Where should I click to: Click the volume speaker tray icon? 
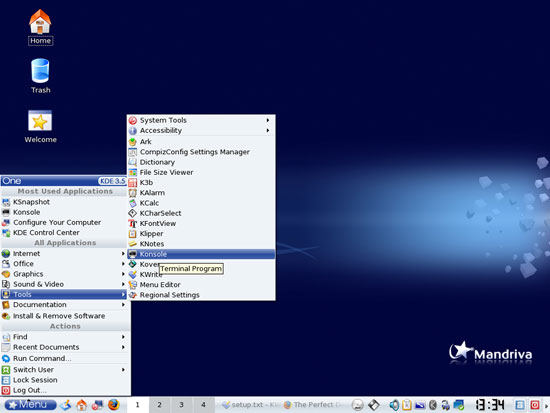coord(394,405)
